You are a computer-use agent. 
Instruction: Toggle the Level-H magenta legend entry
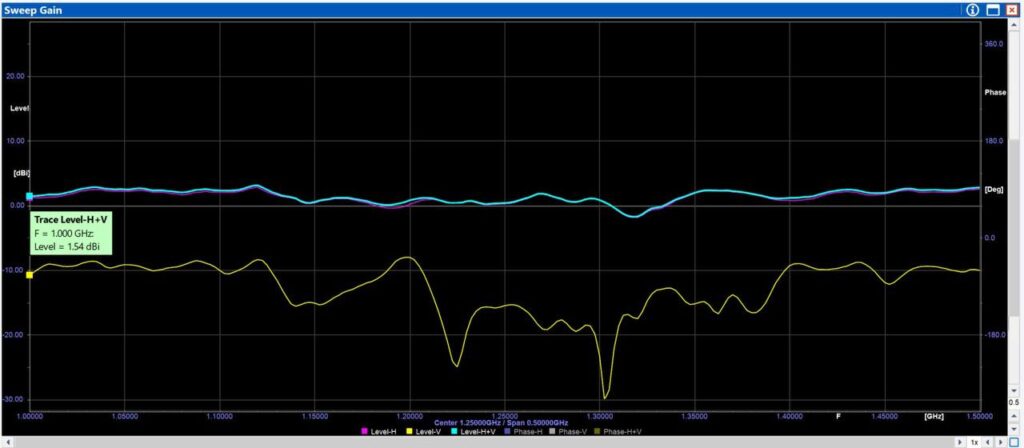(379, 432)
